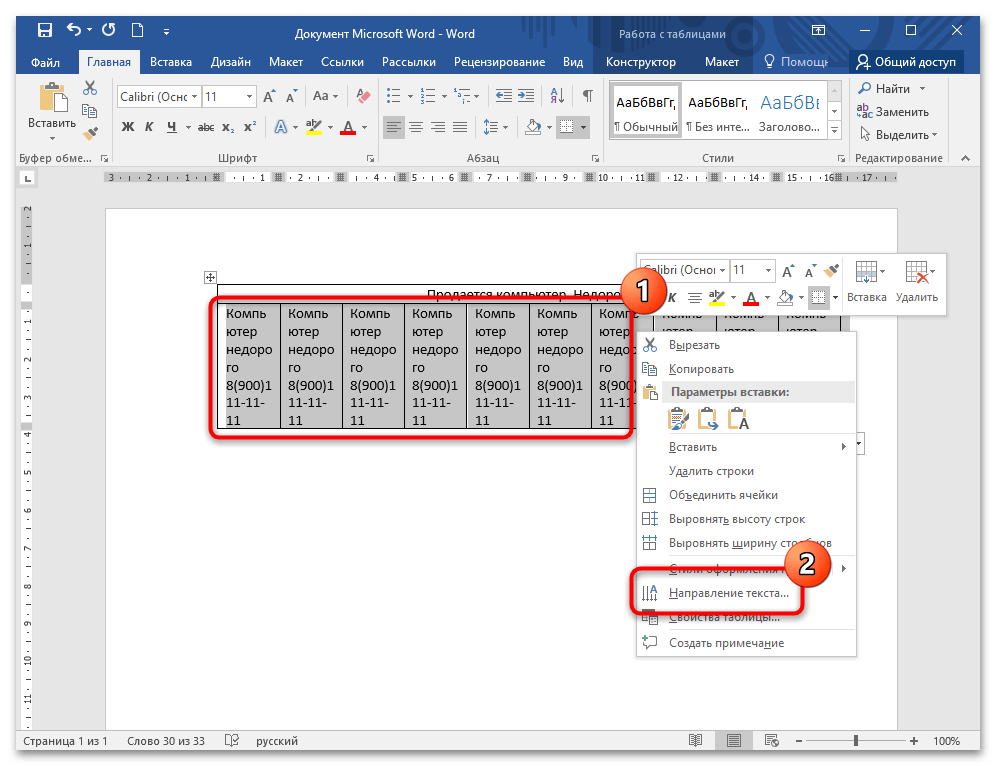The height and width of the screenshot is (766, 996).
Task: Apply strikethrough formatting
Action: pyautogui.click(x=206, y=127)
